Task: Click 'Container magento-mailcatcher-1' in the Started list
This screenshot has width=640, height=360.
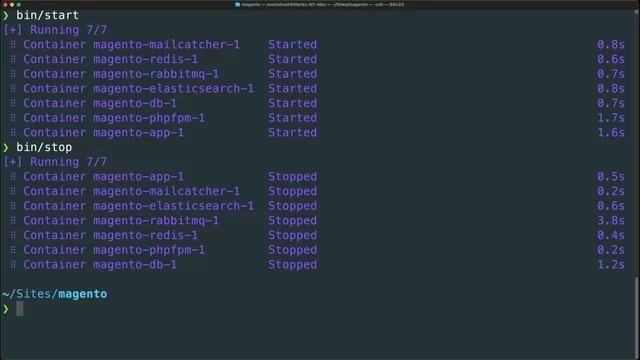Action: tap(131, 44)
